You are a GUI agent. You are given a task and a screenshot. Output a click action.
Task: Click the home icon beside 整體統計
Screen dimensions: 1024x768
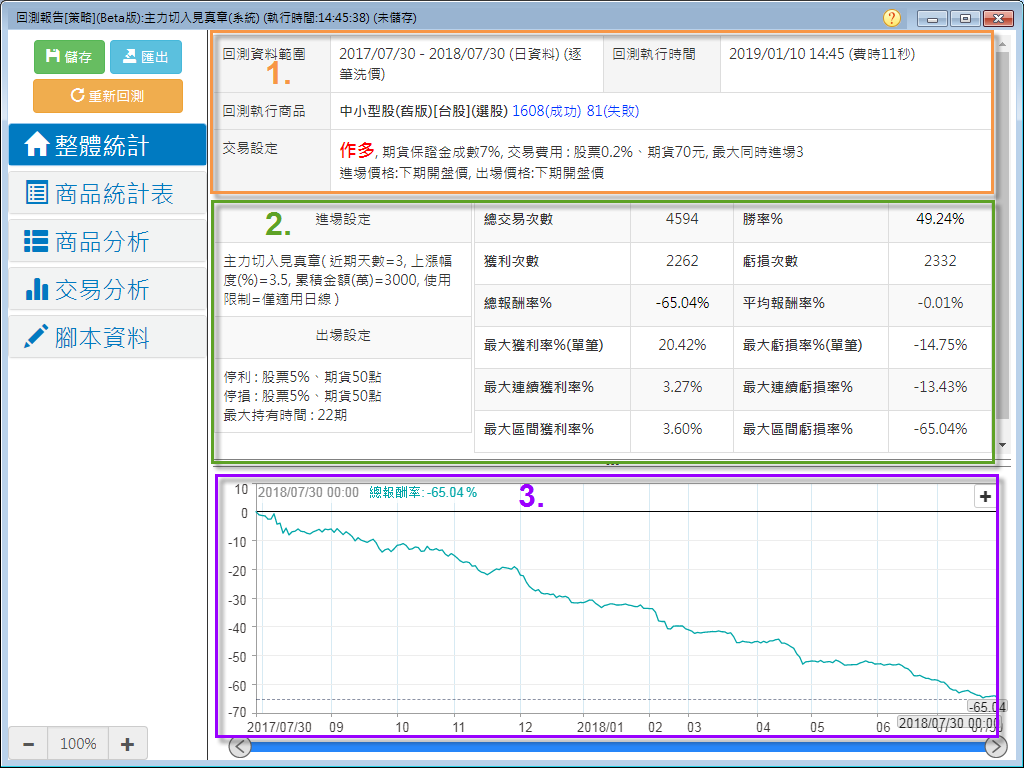coord(36,146)
